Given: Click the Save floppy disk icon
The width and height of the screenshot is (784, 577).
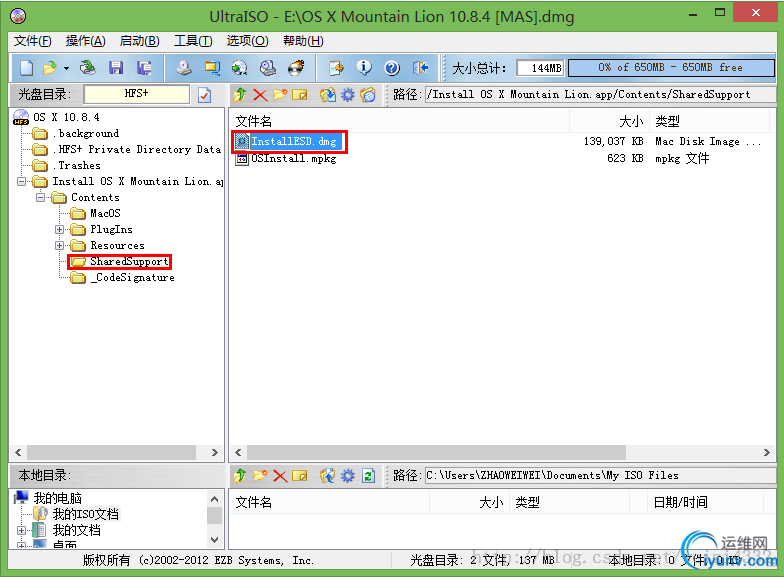Looking at the screenshot, I should [116, 68].
